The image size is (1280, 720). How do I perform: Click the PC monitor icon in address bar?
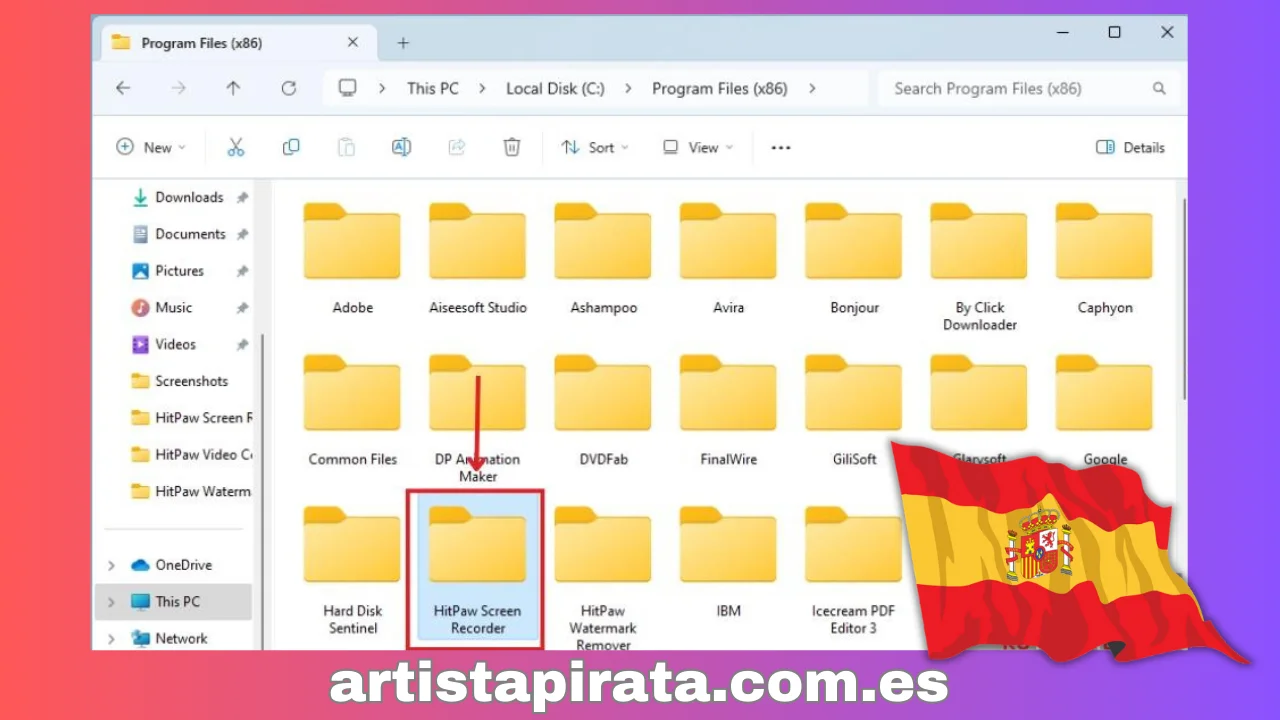pos(347,88)
